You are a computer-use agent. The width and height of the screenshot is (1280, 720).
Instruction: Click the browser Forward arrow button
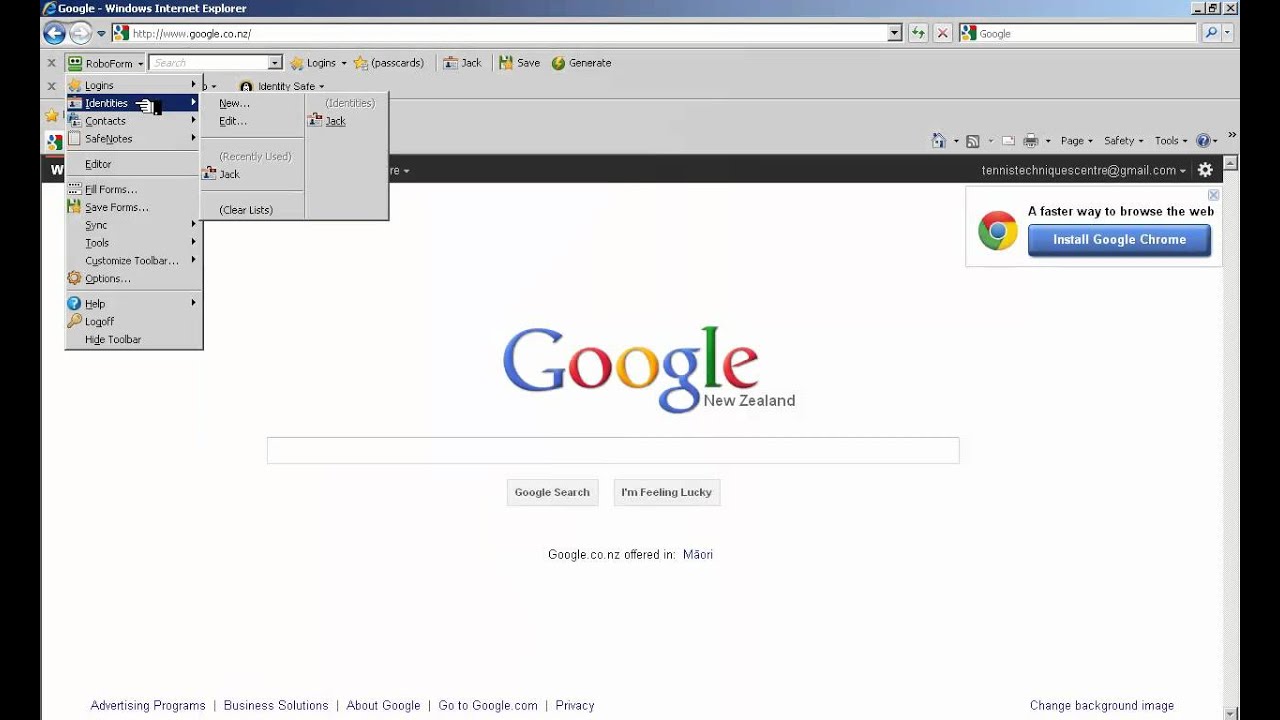click(80, 33)
